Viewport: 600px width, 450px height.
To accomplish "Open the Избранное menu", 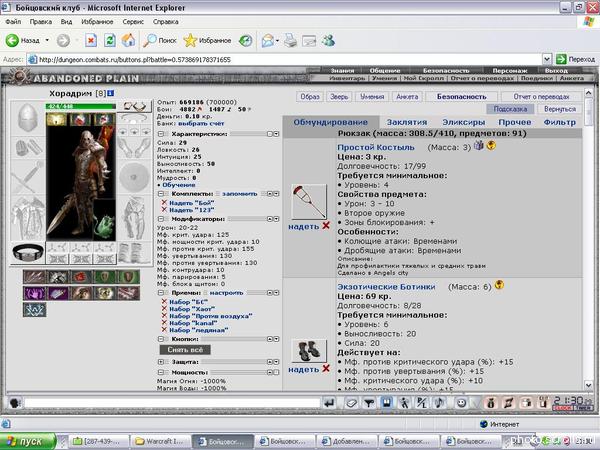I will pos(97,22).
